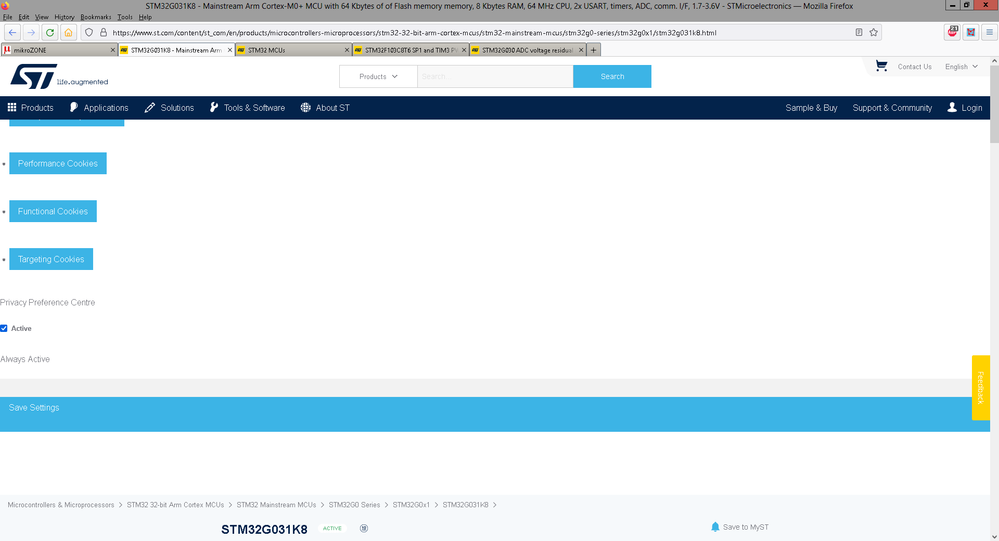Close the STM32G030 ADC voltage tab

[x=581, y=50]
